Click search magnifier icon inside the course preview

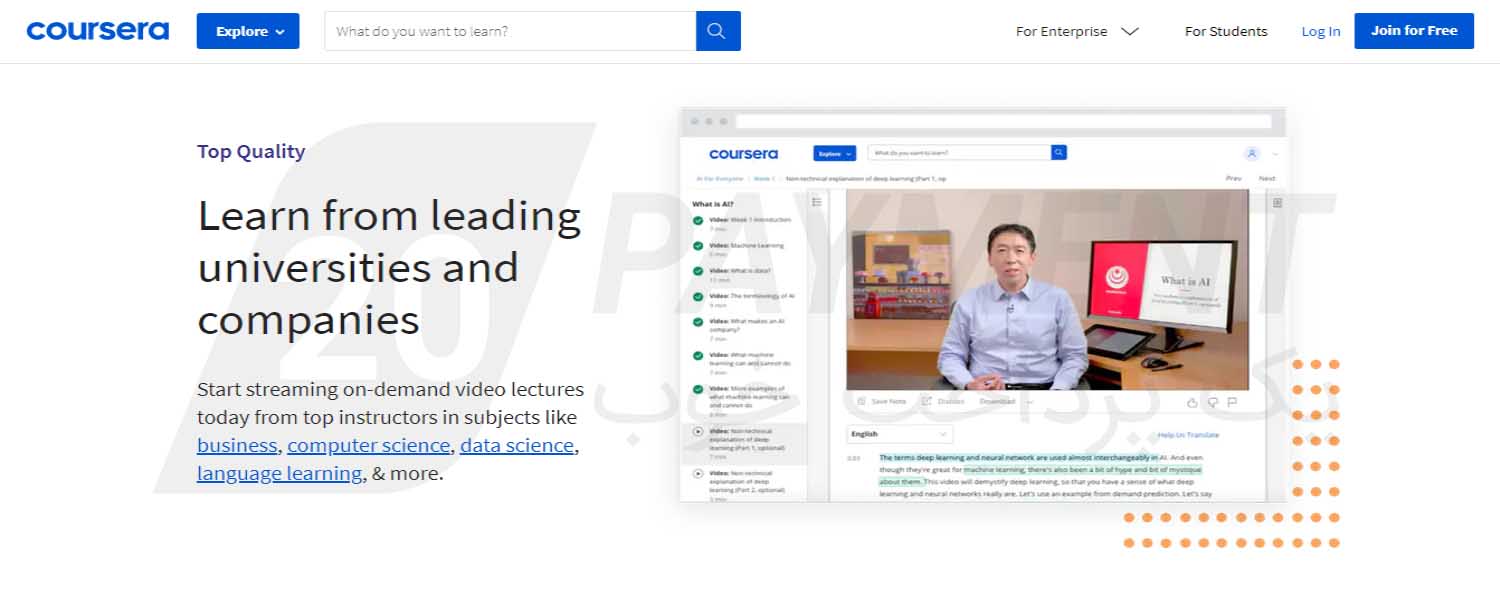(x=1059, y=153)
